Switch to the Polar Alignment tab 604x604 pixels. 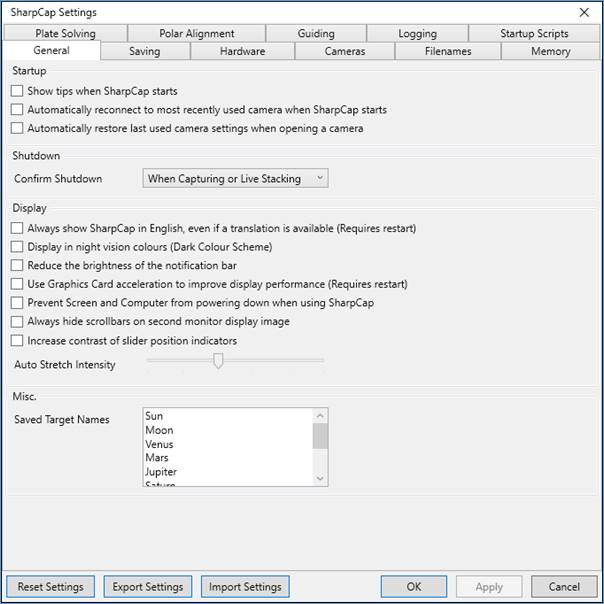click(196, 34)
